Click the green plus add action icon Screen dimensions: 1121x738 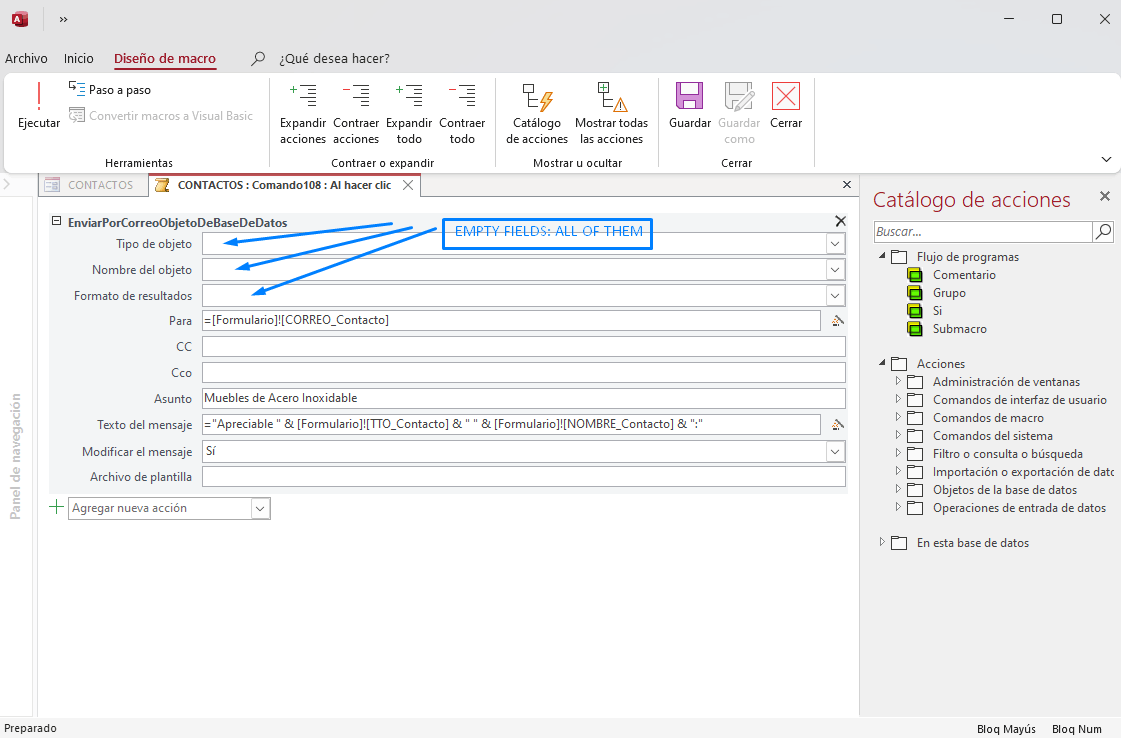click(56, 508)
